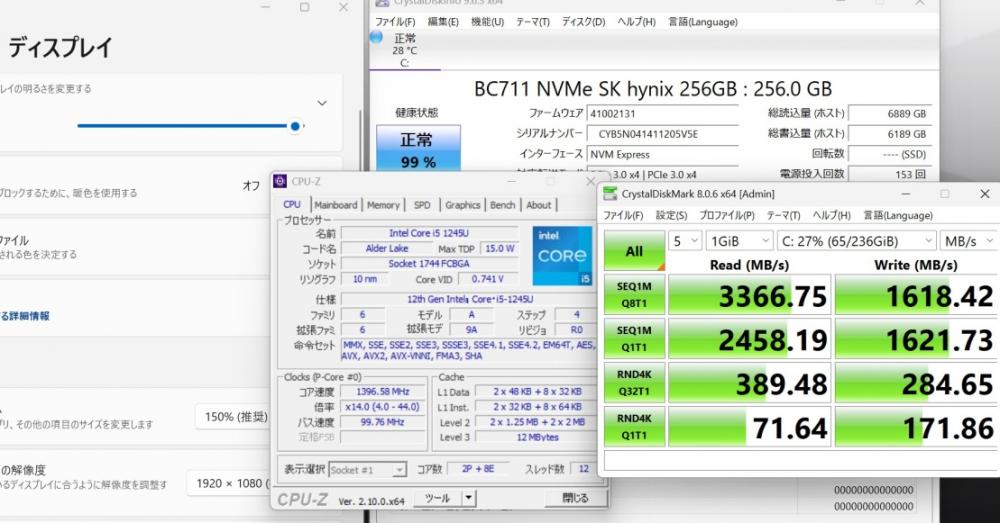1000x523 pixels.
Task: Click RND4K Q1T1 write result 171.86
Action: 916,427
